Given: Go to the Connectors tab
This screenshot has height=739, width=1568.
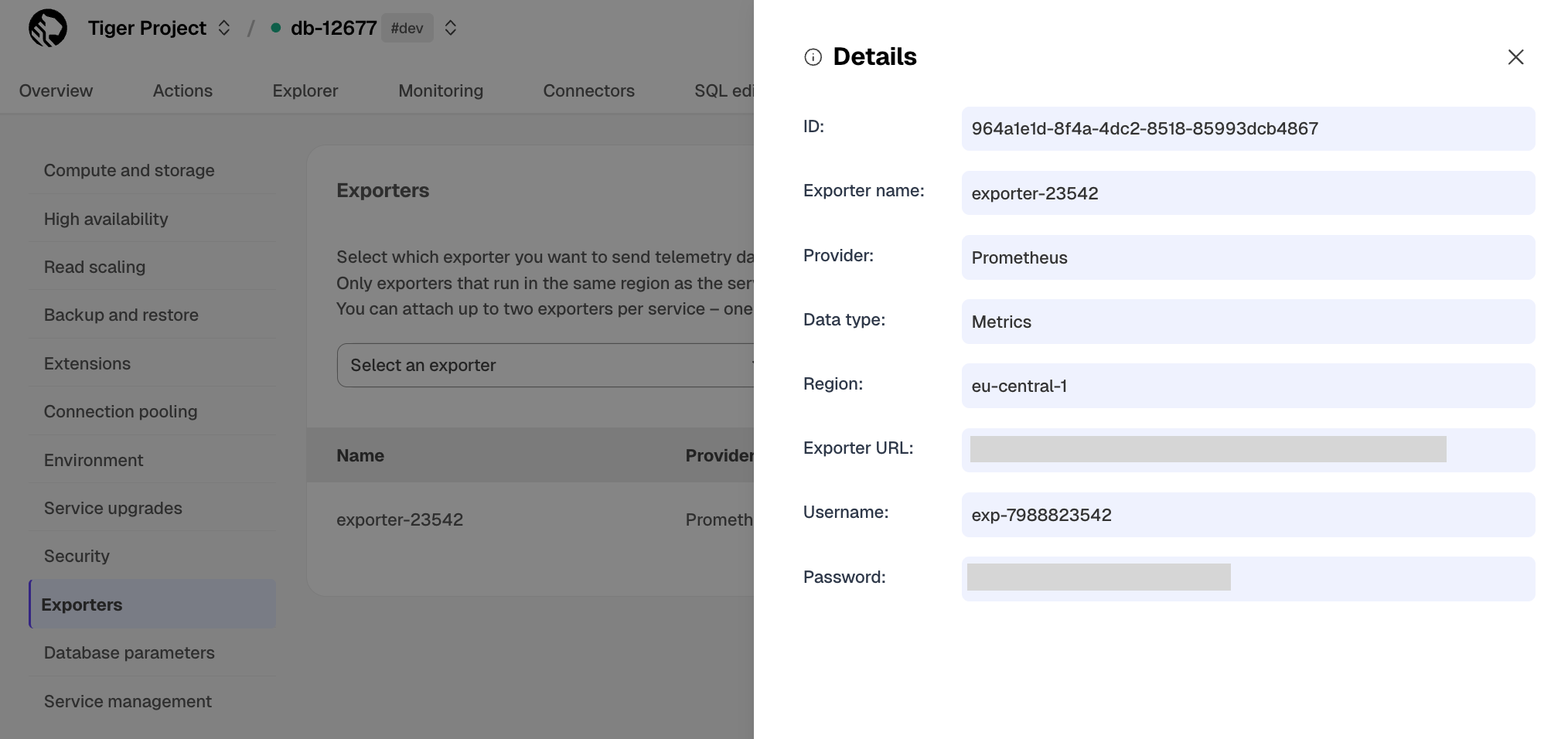Looking at the screenshot, I should click(588, 90).
